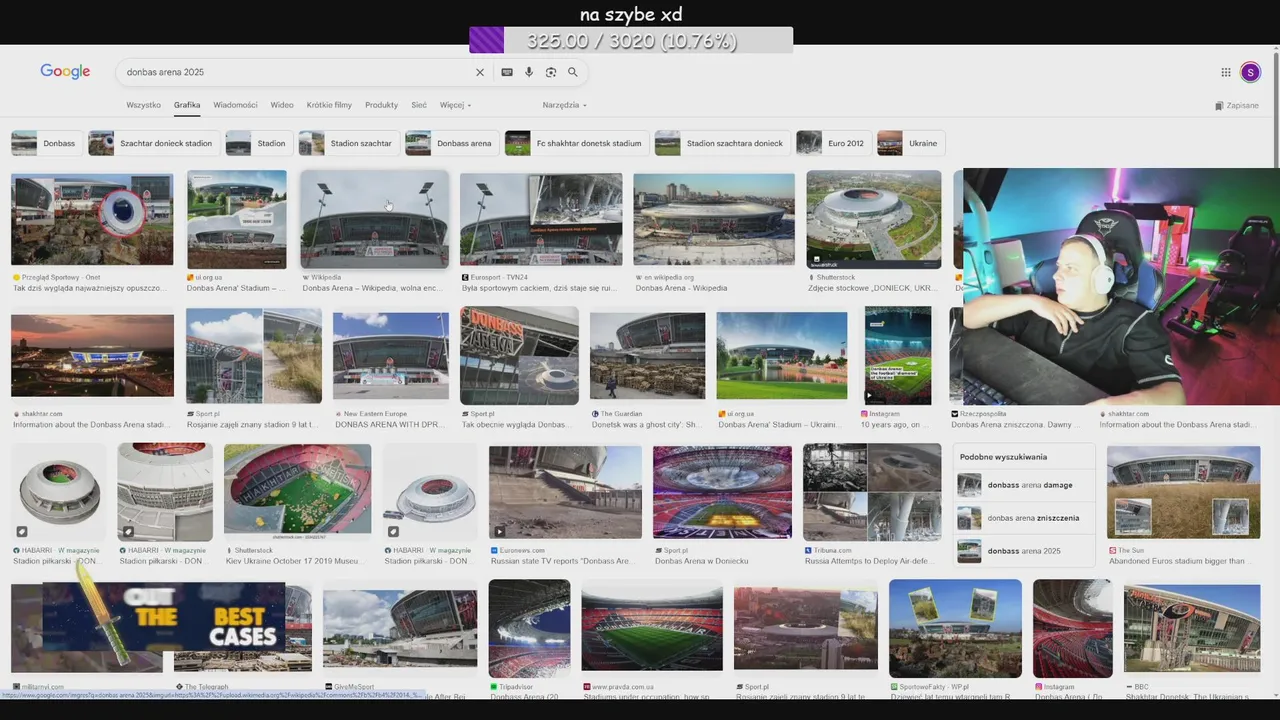1280x720 pixels.
Task: Select the Donbass filter chip
Action: (45, 143)
